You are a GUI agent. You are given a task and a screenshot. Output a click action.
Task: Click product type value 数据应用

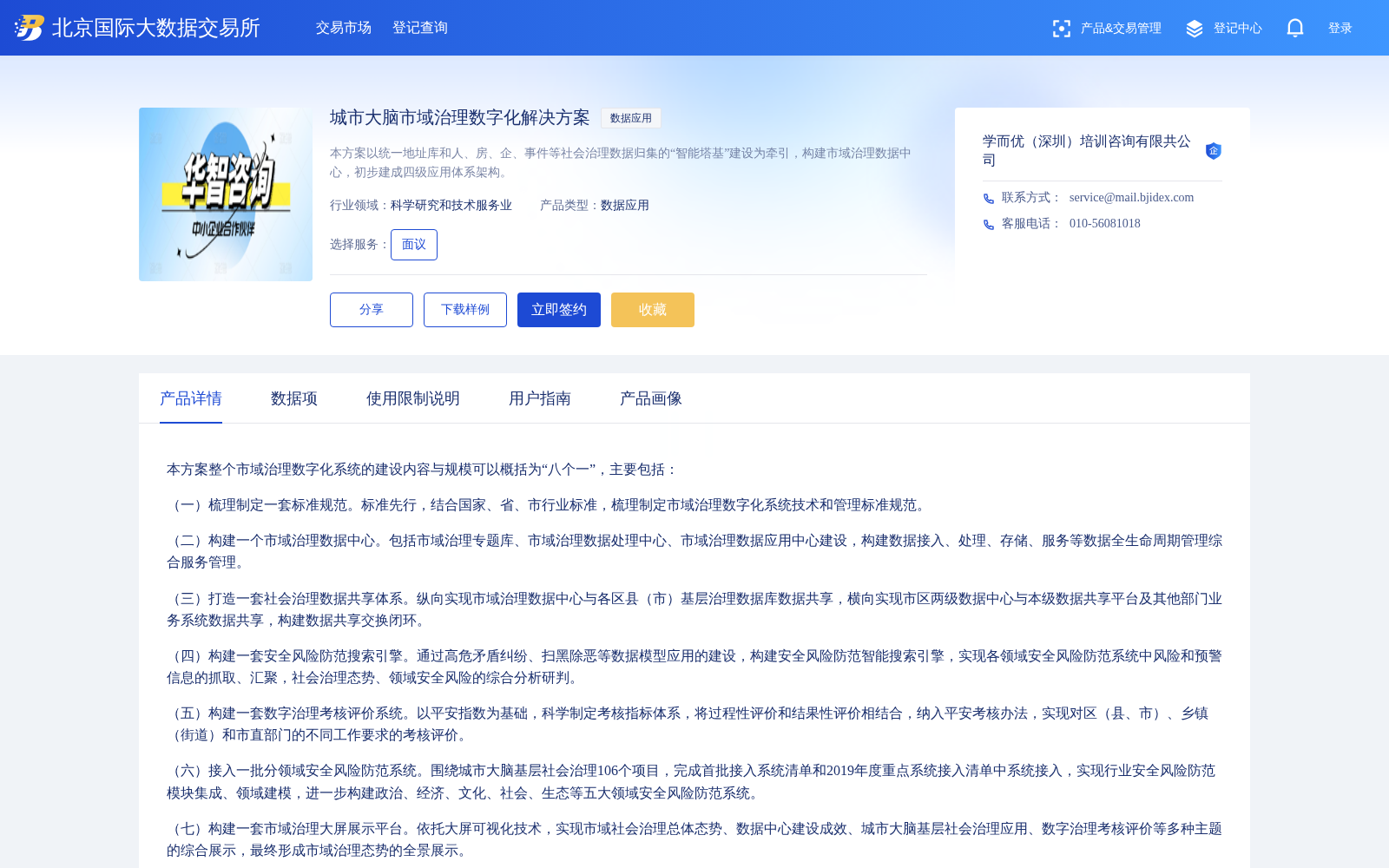[x=625, y=206]
